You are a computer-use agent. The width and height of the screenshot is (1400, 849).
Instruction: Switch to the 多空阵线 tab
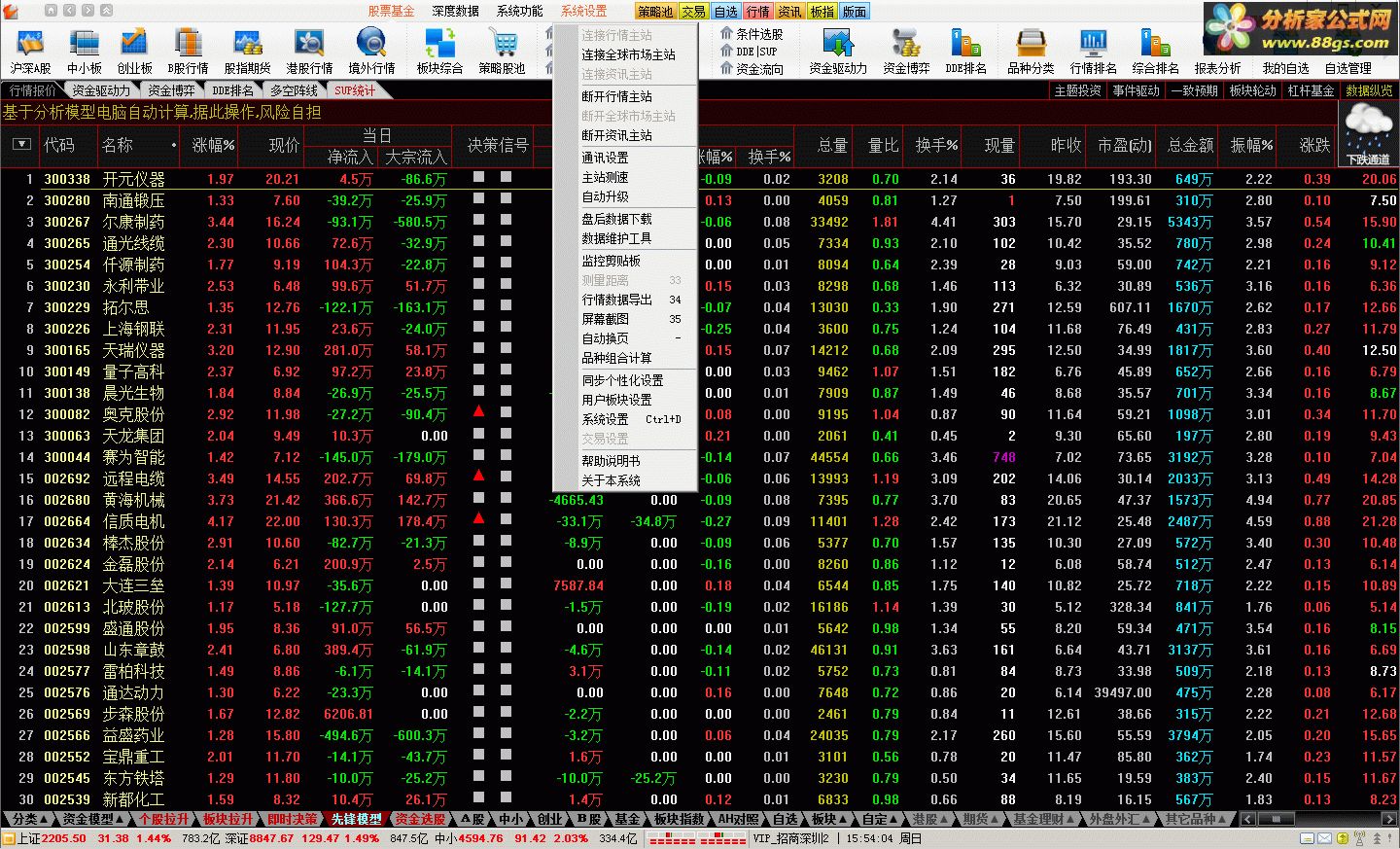click(x=294, y=90)
